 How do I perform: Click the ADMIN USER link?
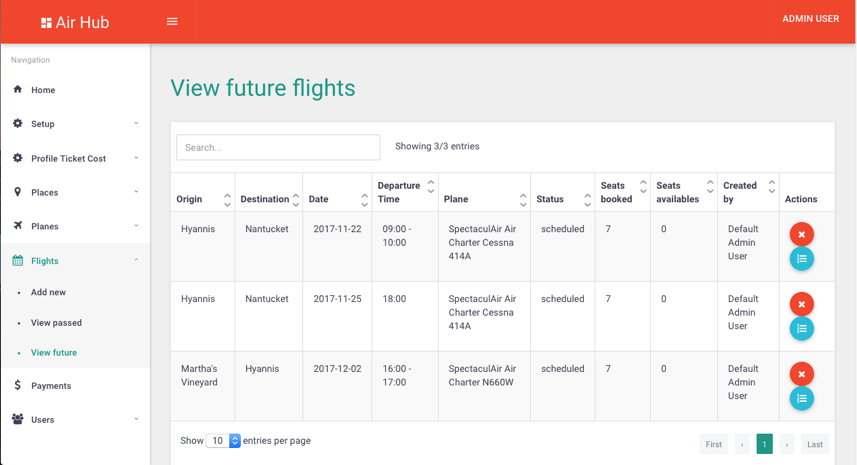pos(810,19)
